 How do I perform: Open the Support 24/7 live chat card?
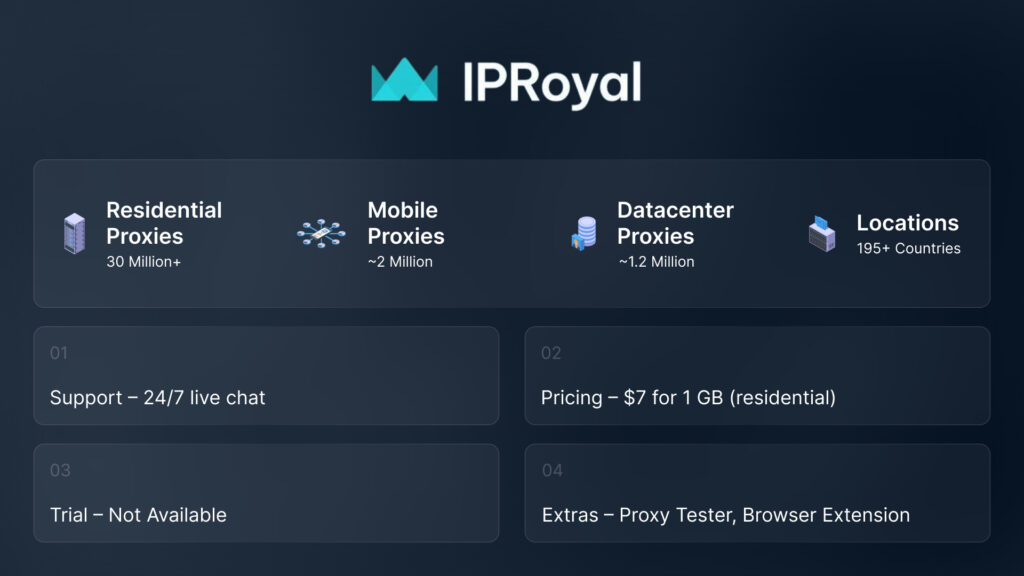(266, 376)
